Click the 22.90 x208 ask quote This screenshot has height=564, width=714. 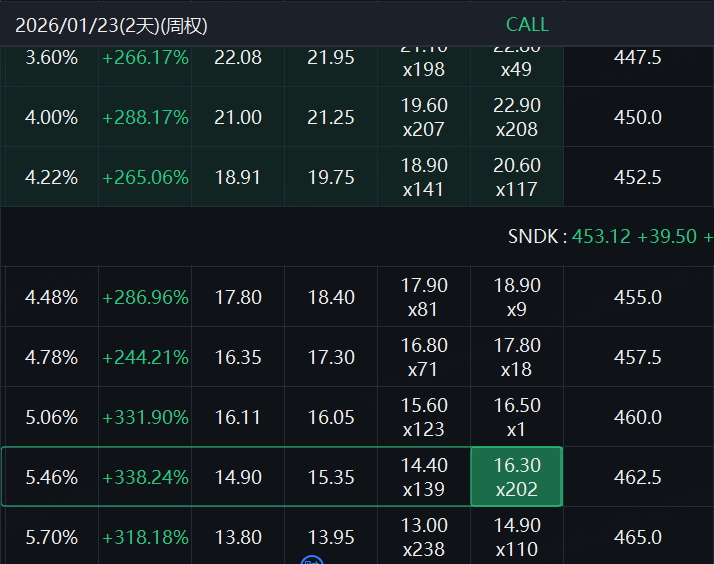click(516, 117)
